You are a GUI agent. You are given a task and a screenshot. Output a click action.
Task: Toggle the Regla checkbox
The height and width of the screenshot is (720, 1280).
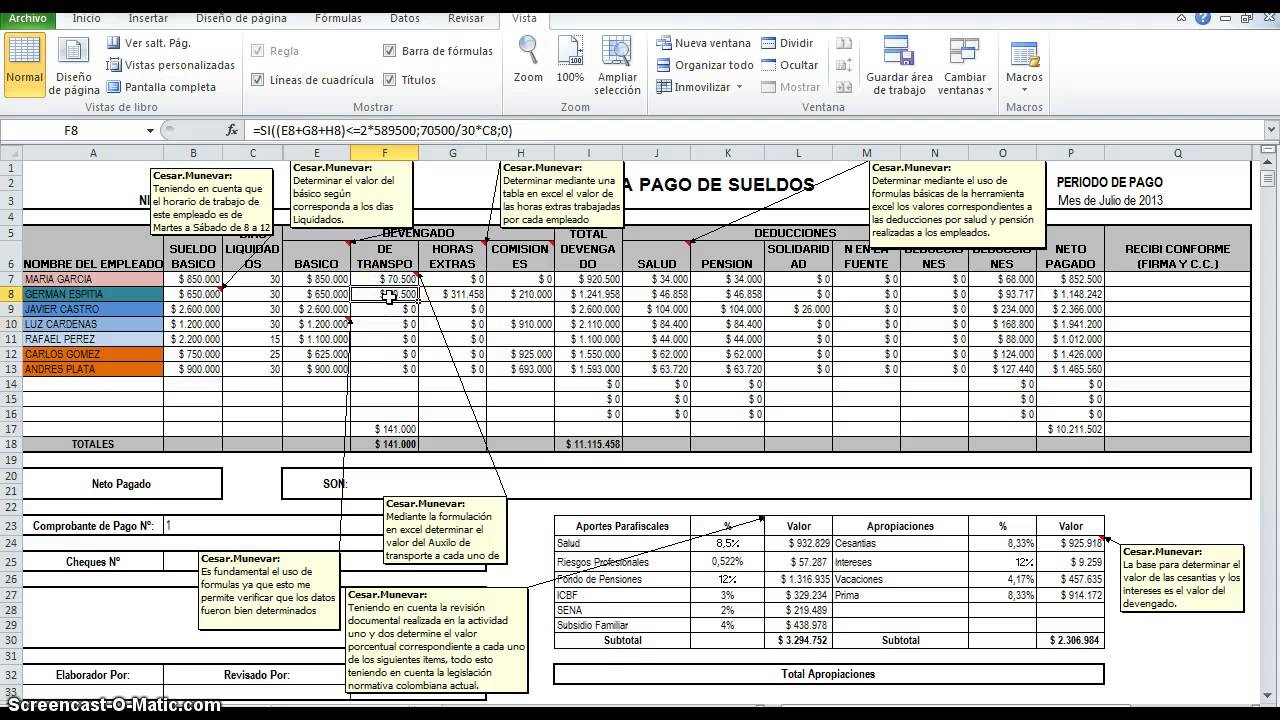click(258, 51)
